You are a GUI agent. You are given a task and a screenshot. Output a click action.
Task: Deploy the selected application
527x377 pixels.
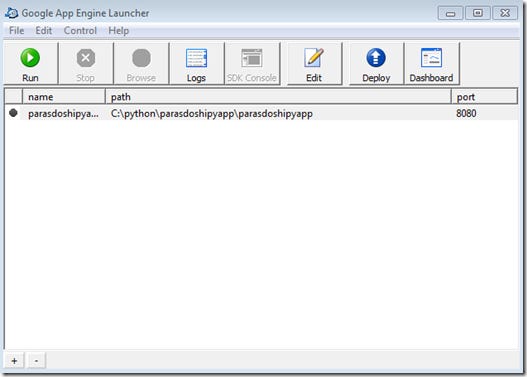coord(376,64)
